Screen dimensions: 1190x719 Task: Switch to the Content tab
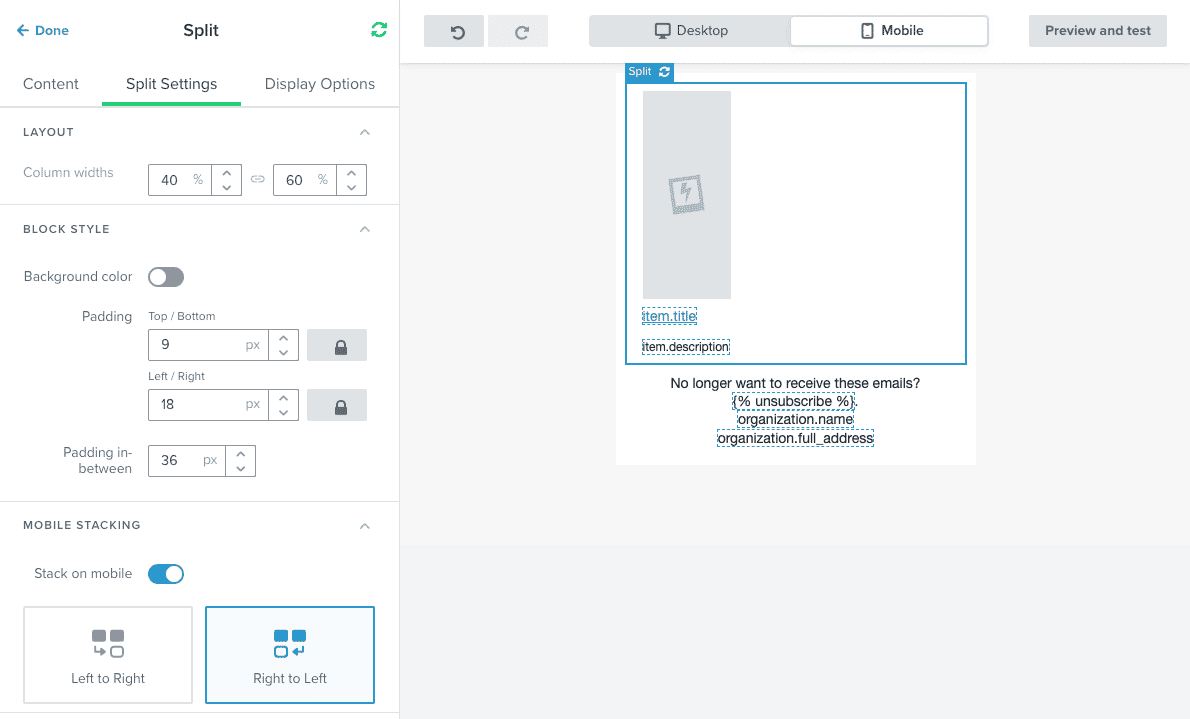tap(51, 84)
